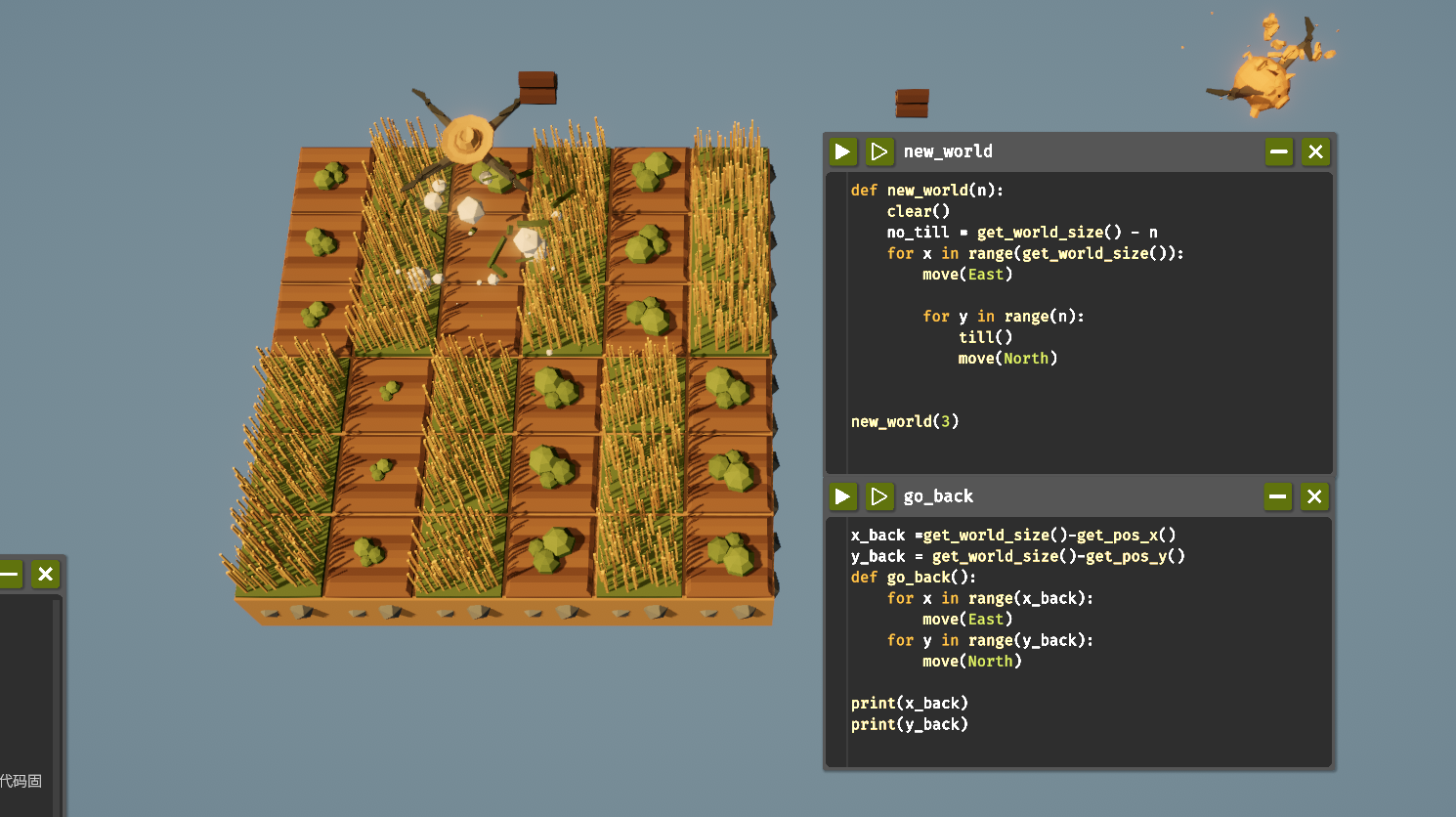Close the go_back code window
Image resolution: width=1456 pixels, height=817 pixels.
point(1314,496)
